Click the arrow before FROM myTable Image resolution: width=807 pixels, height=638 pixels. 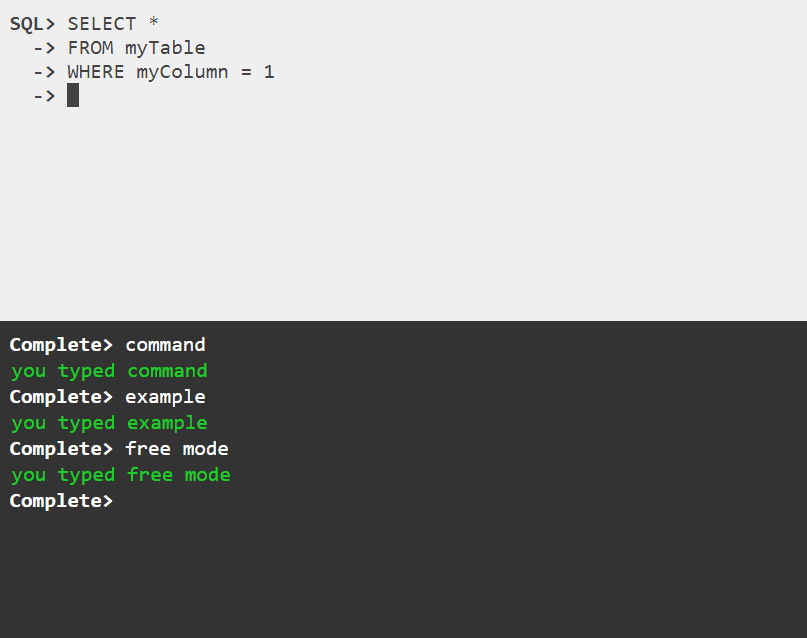(44, 48)
